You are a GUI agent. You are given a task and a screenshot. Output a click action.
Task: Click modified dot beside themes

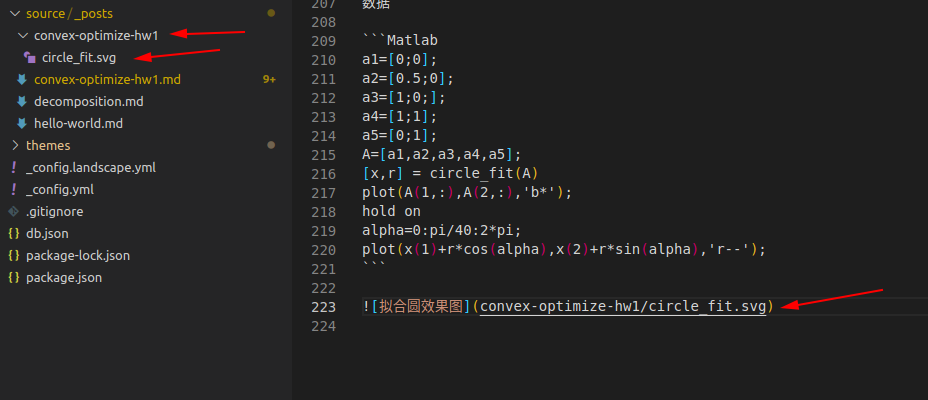[271, 144]
